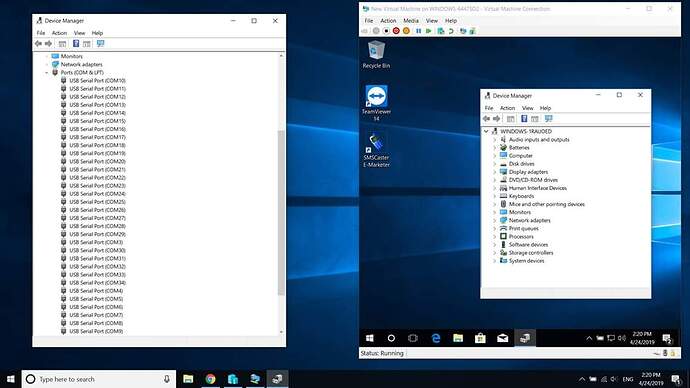Click the Checkpoint icon in VM toolbar
The image size is (690, 388).
440,31
